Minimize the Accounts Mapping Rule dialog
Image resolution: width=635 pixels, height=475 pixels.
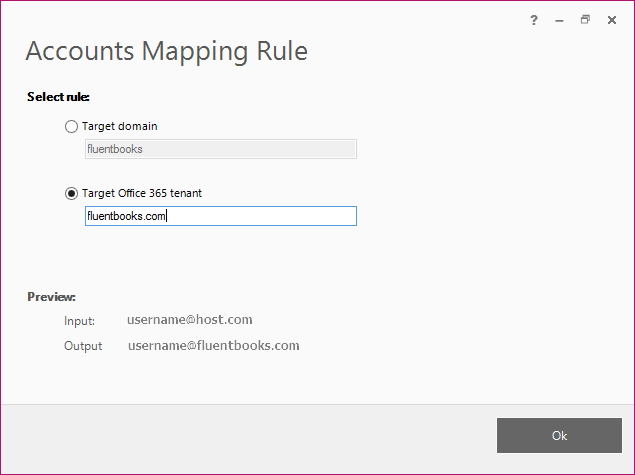point(559,20)
